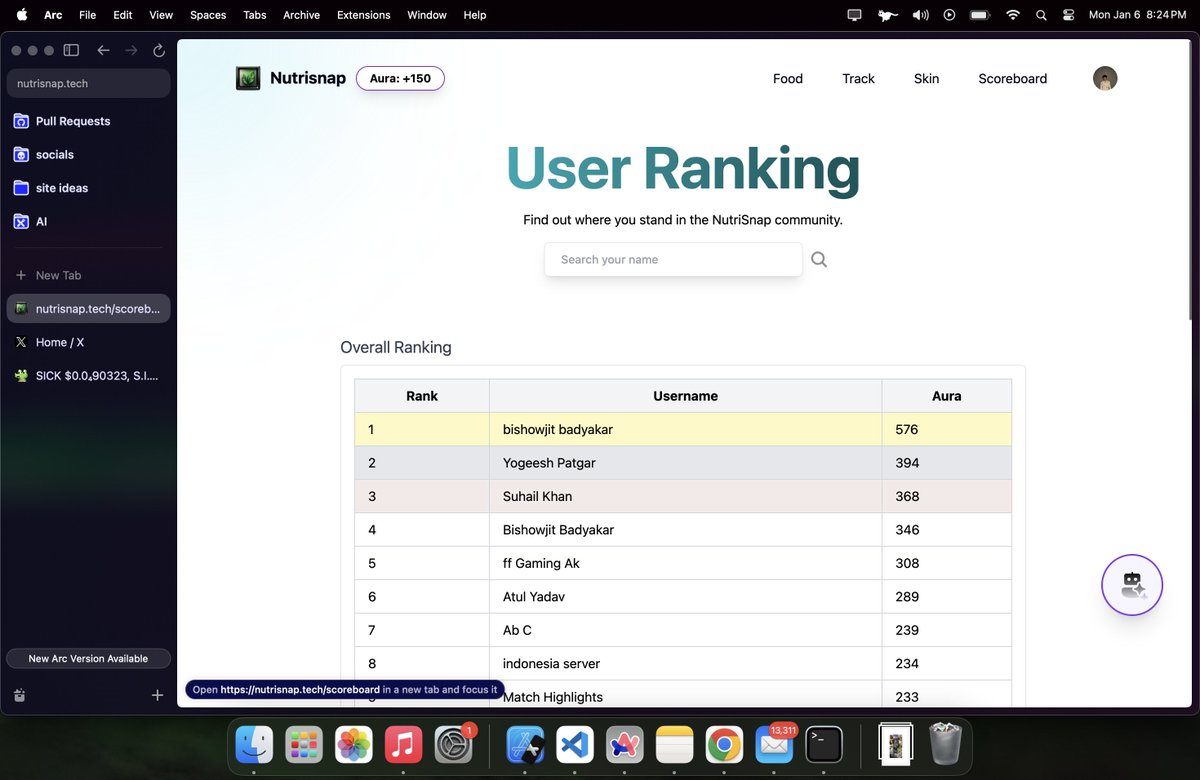Open Notes app in the dock
The height and width of the screenshot is (780, 1200).
click(675, 745)
